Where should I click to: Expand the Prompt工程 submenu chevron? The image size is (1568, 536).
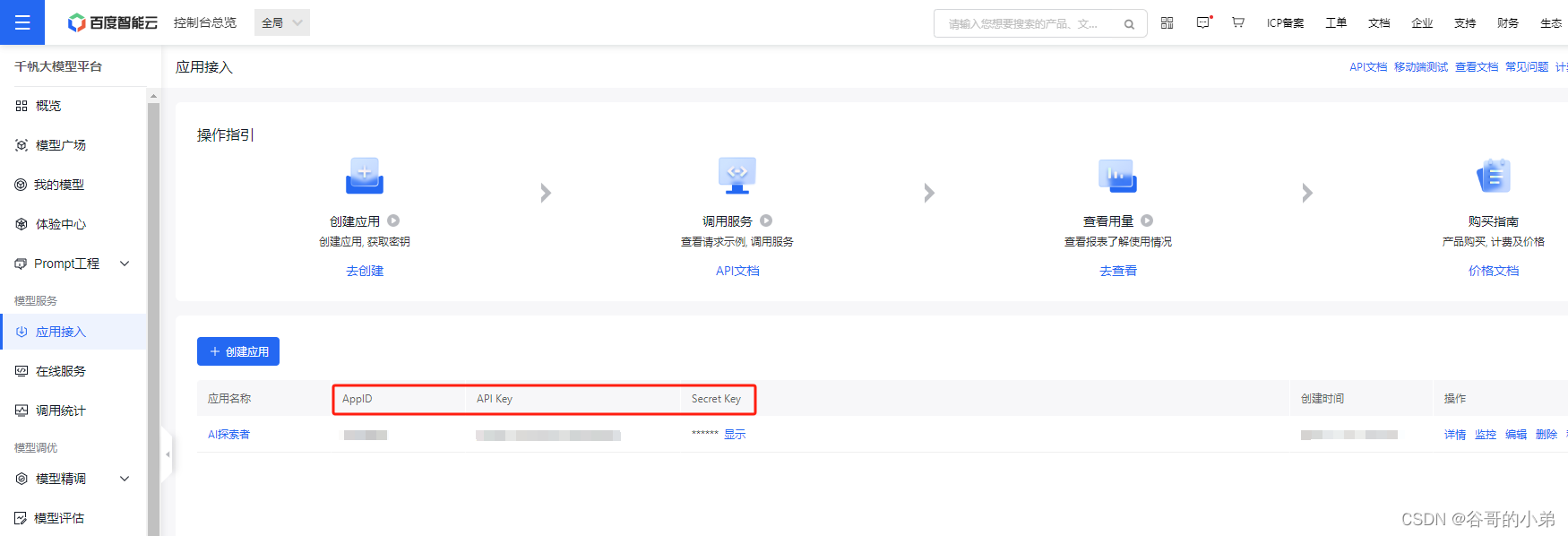point(125,264)
